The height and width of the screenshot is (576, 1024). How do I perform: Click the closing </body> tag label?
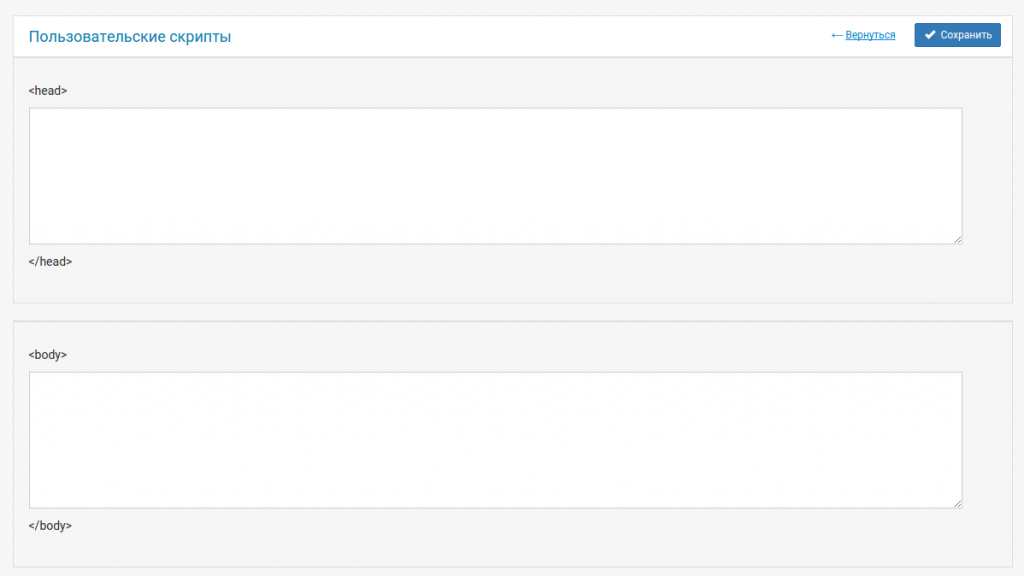(x=50, y=526)
